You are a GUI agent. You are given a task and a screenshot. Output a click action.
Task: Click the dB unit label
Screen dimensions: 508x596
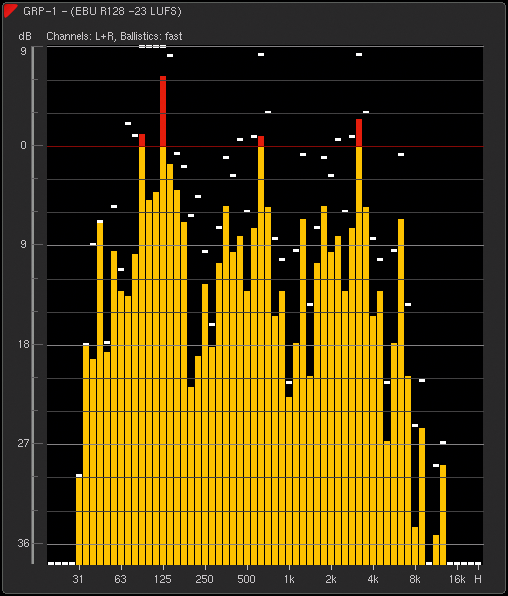point(25,36)
